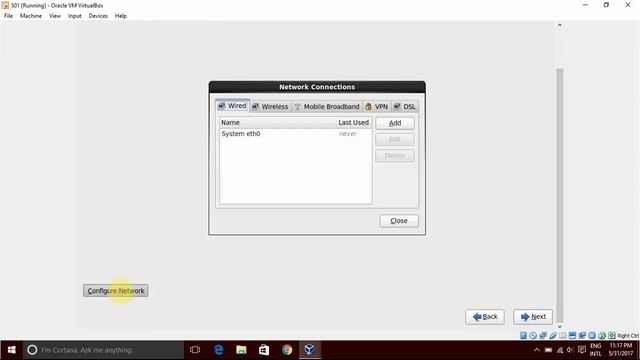Select the System eth0 connection row
The width and height of the screenshot is (640, 360).
coord(296,133)
